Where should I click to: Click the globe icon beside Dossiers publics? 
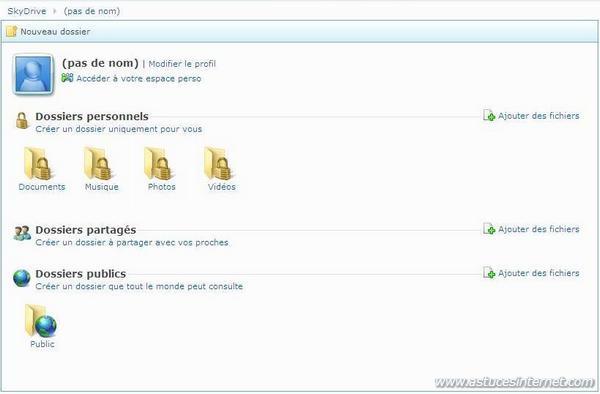click(21, 278)
